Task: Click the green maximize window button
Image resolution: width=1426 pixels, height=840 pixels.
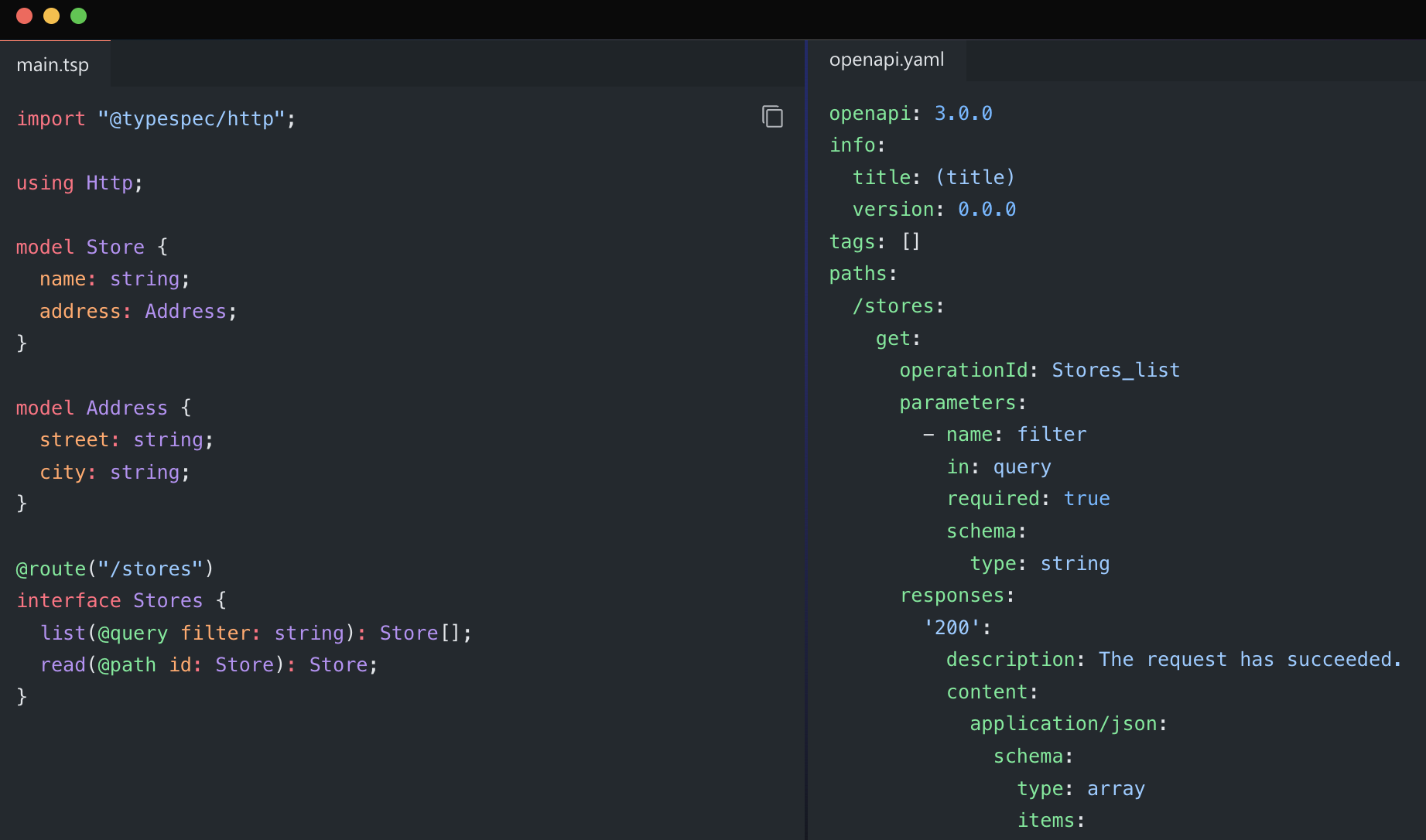Action: point(78,16)
